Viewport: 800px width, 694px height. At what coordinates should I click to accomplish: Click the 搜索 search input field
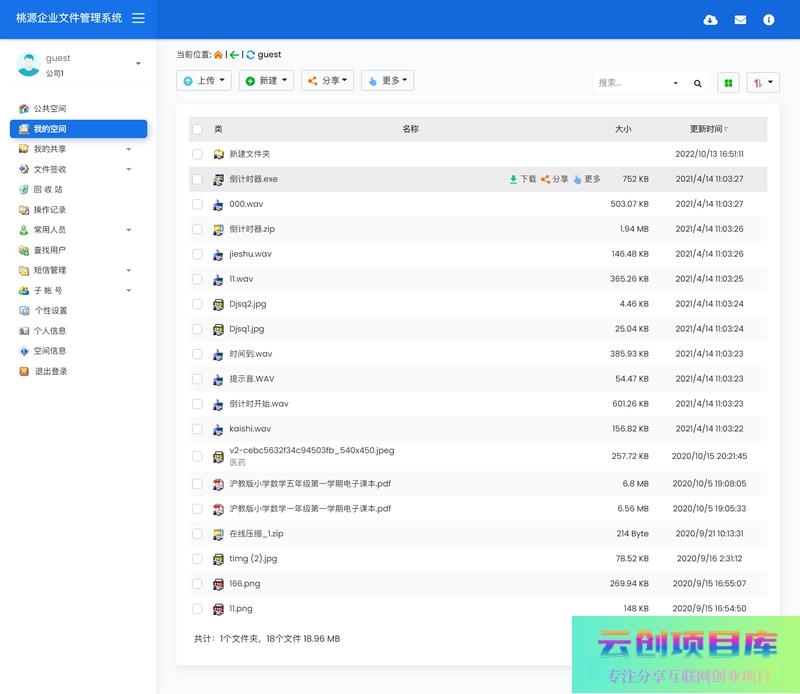click(x=632, y=83)
